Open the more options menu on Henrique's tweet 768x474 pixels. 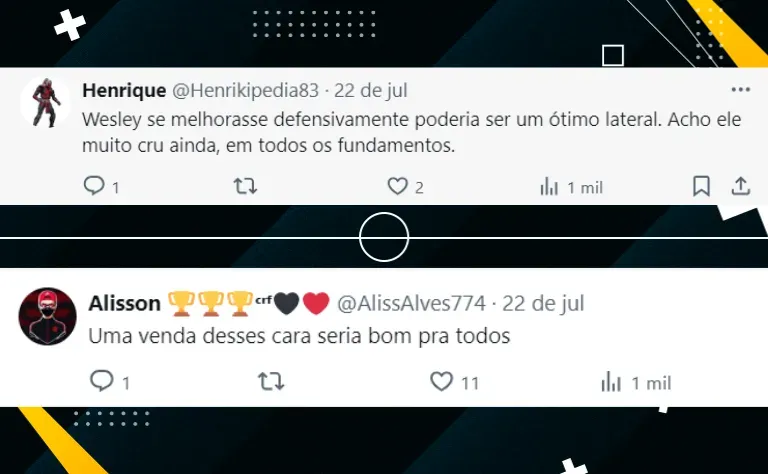point(741,90)
